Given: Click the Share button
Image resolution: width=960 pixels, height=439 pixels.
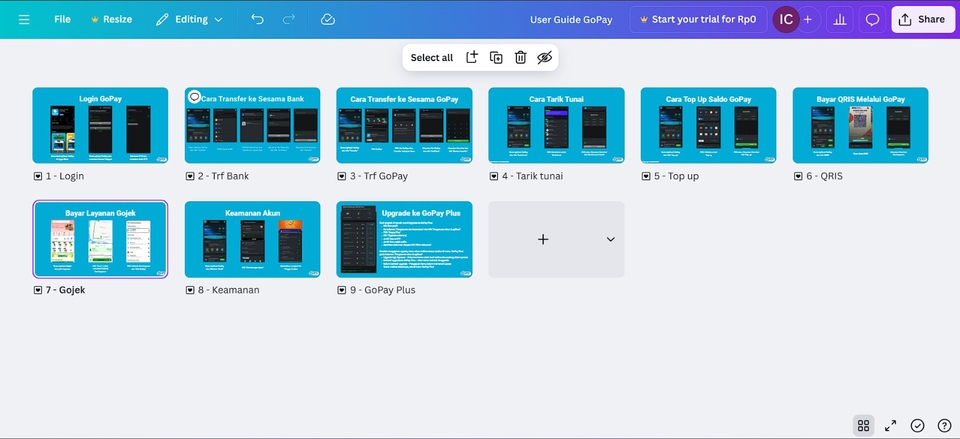Looking at the screenshot, I should (920, 19).
